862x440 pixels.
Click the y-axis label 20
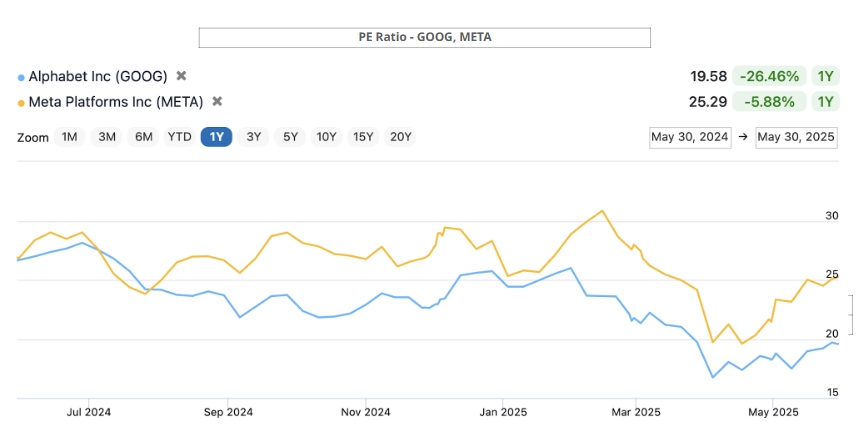coord(832,333)
